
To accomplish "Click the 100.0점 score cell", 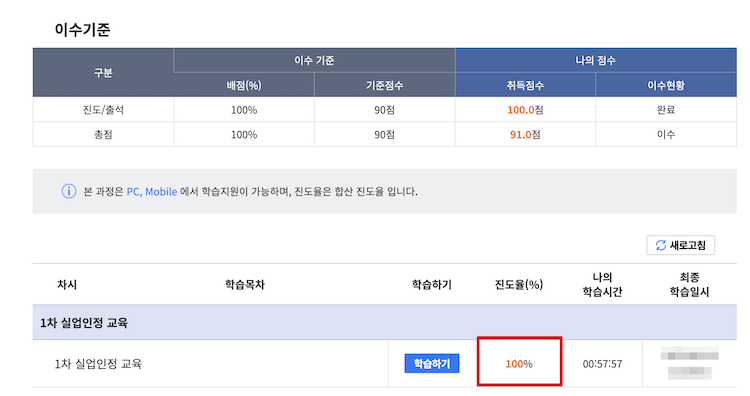I will click(525, 110).
